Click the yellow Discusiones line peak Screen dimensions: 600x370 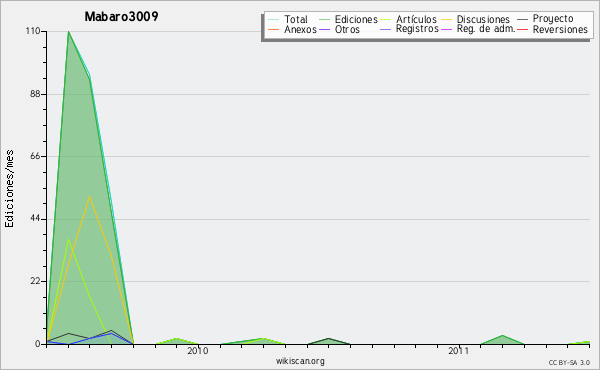pos(90,196)
